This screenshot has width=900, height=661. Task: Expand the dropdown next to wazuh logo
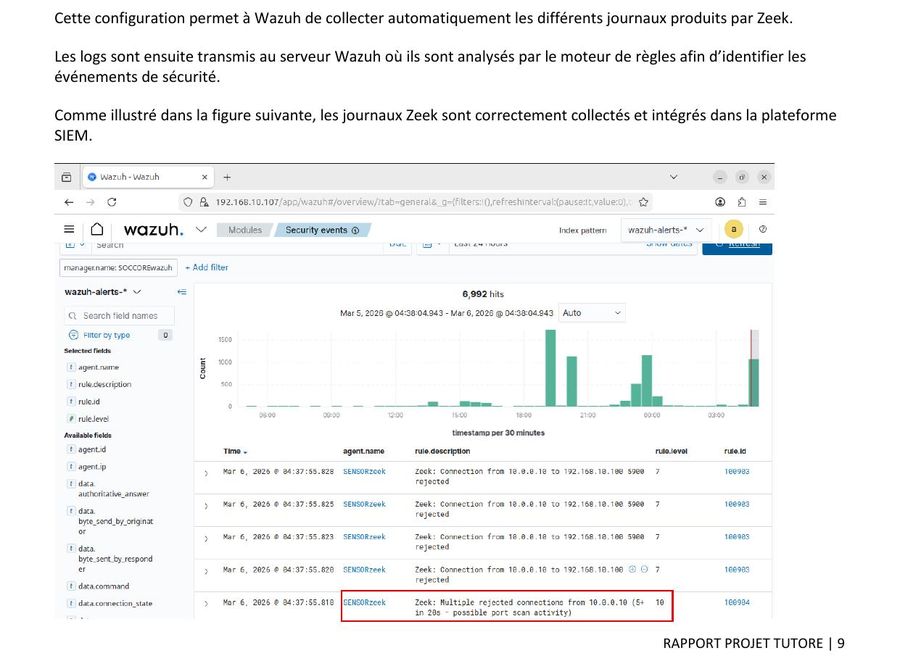coord(201,230)
